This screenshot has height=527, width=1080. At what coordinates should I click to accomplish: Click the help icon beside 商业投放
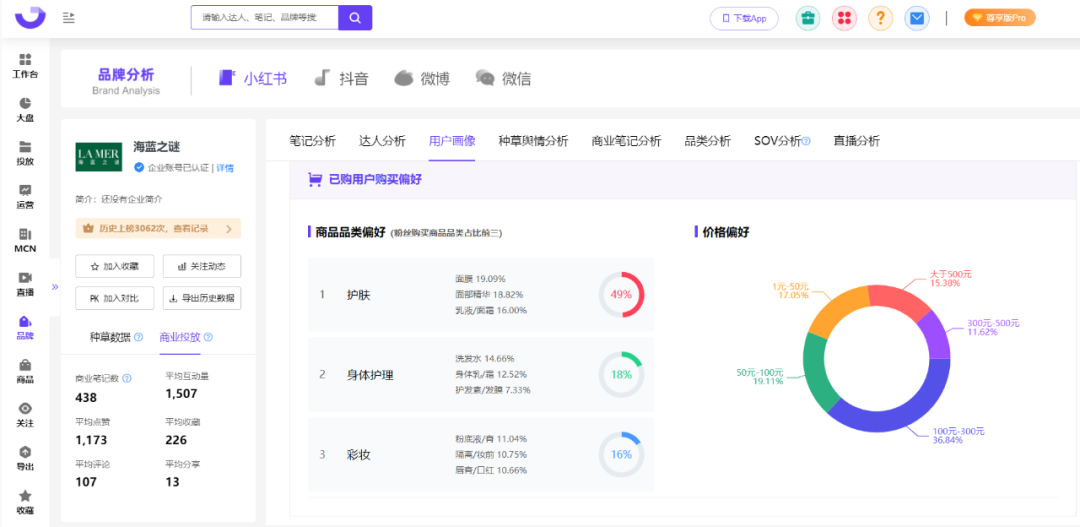209,338
